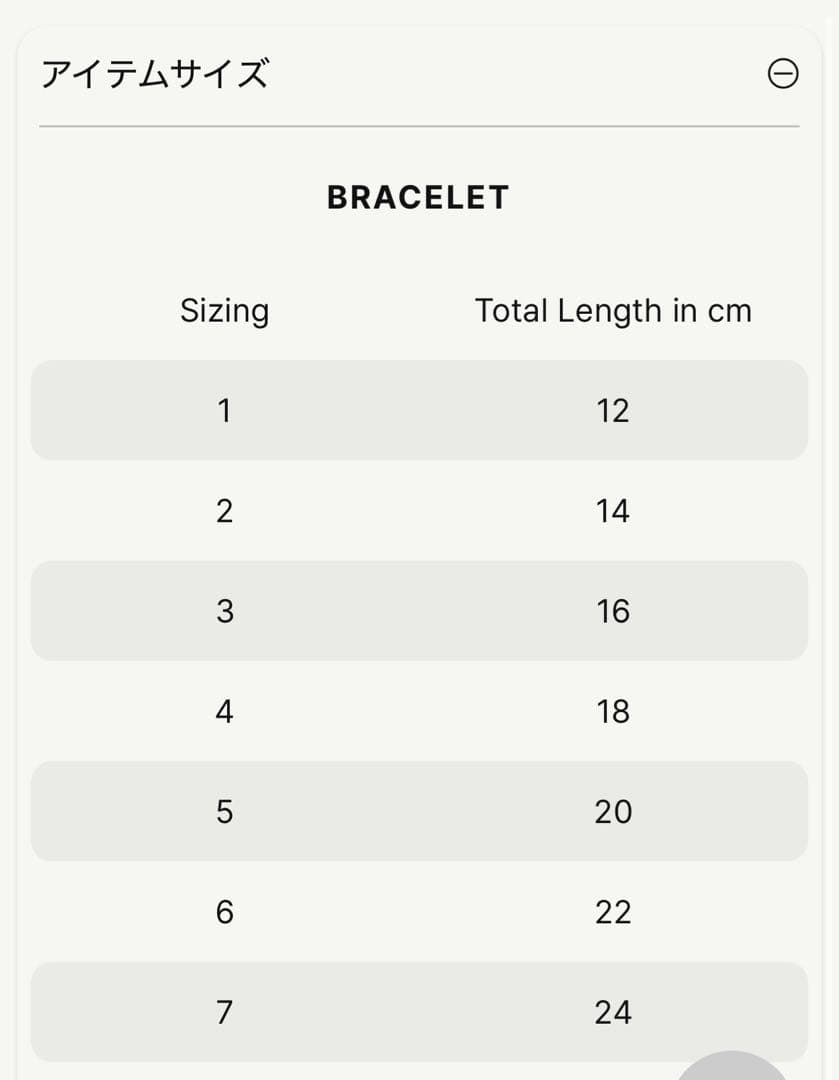Select sizing value 4 in the table
The height and width of the screenshot is (1080, 839).
pos(224,711)
